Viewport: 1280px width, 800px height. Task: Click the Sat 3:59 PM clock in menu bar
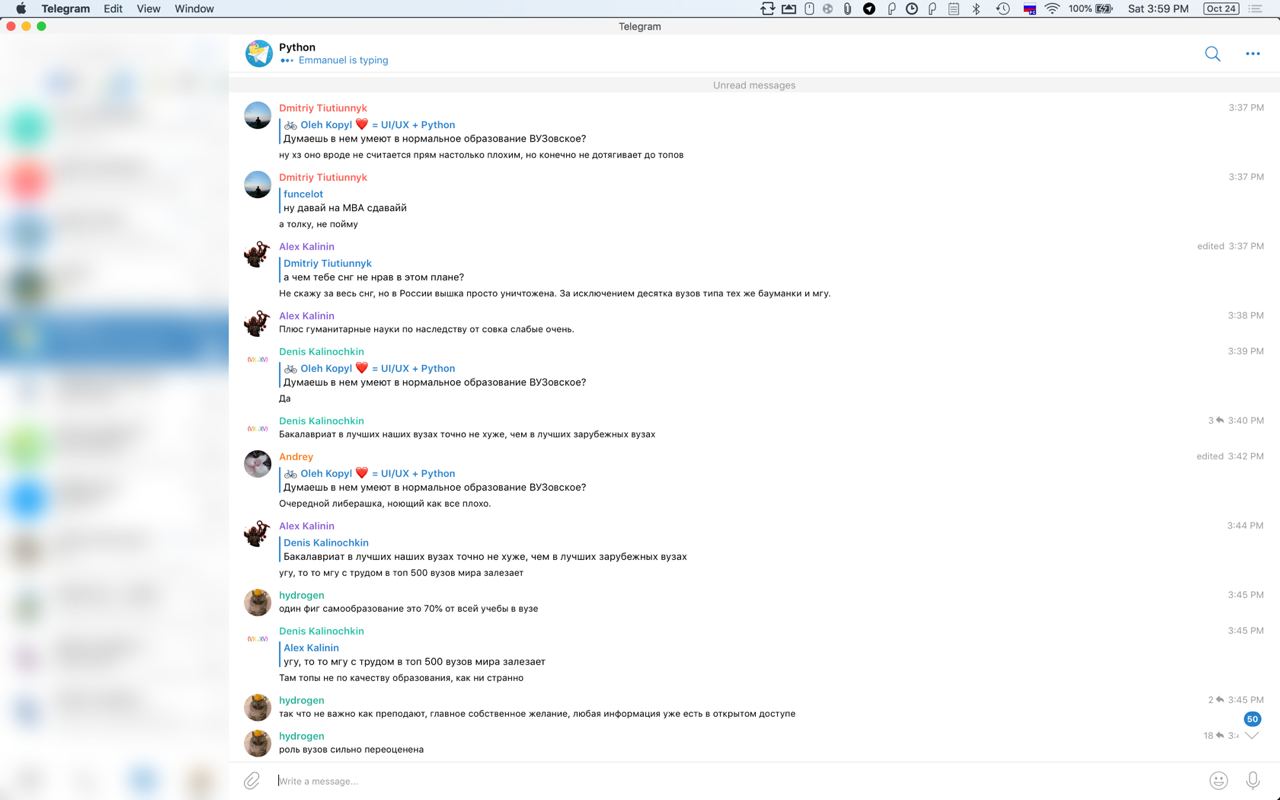(x=1158, y=8)
